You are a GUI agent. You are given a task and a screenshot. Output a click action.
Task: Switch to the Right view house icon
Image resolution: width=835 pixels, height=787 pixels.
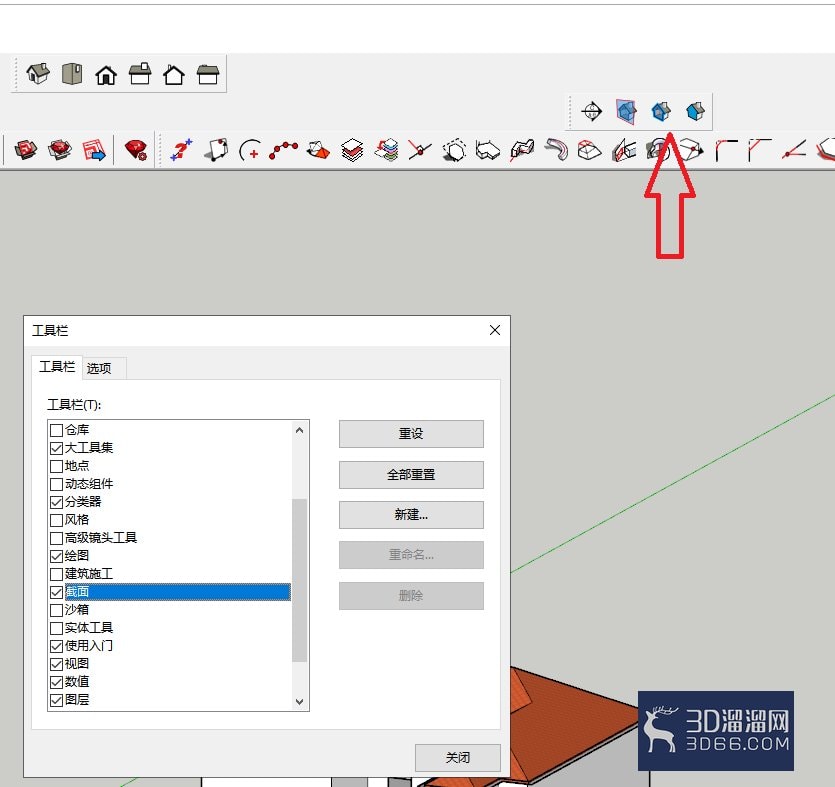click(x=140, y=73)
